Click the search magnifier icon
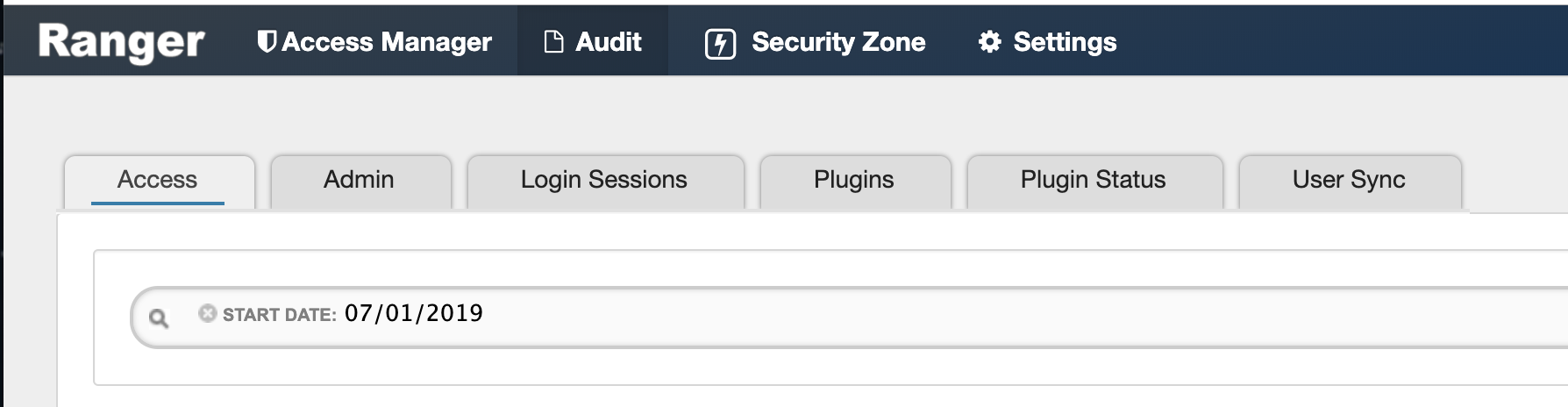Viewport: 1568px width, 407px height. [x=159, y=318]
